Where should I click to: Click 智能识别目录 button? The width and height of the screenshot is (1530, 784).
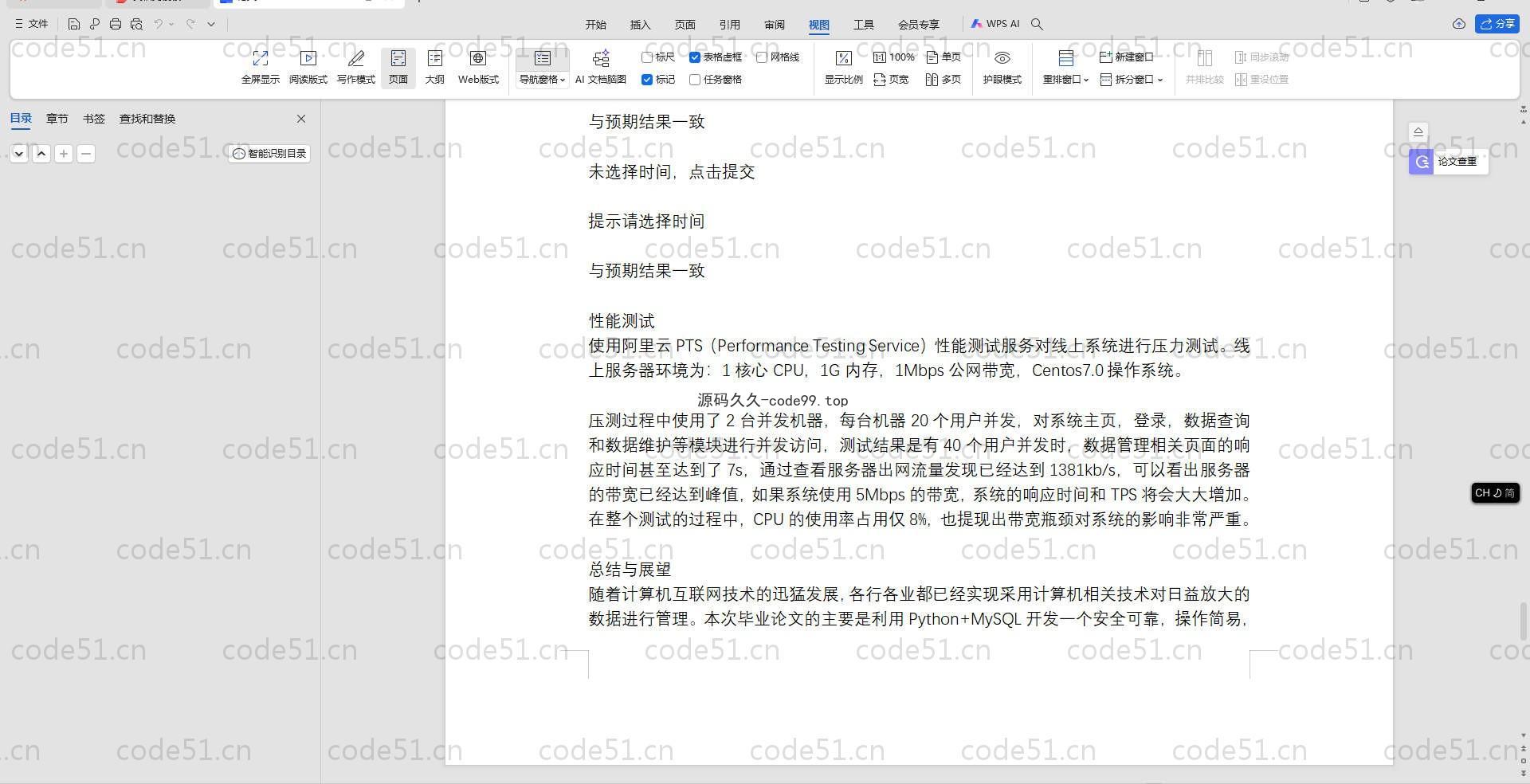coord(269,154)
